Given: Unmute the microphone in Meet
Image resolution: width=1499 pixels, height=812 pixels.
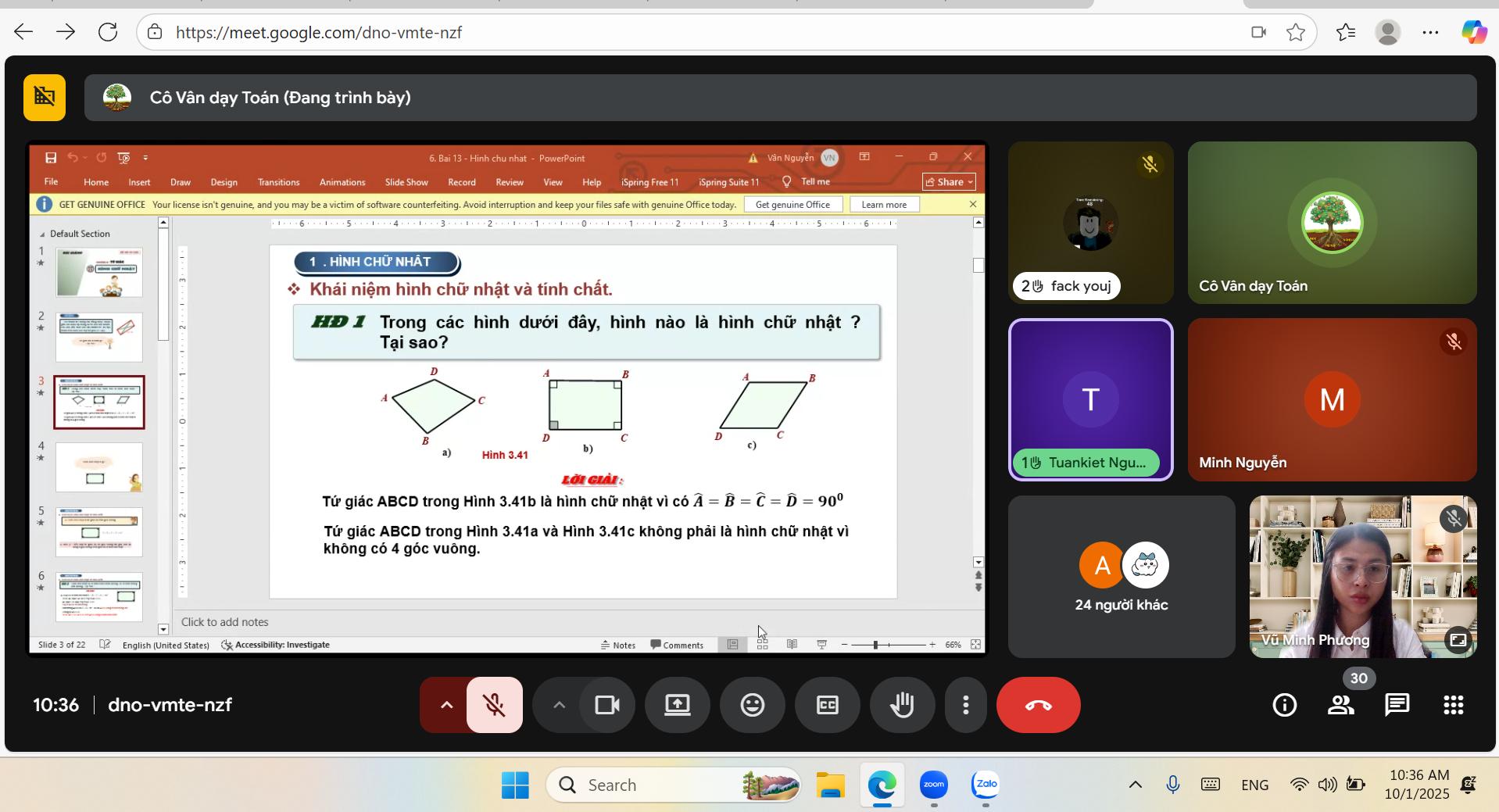Looking at the screenshot, I should point(494,705).
